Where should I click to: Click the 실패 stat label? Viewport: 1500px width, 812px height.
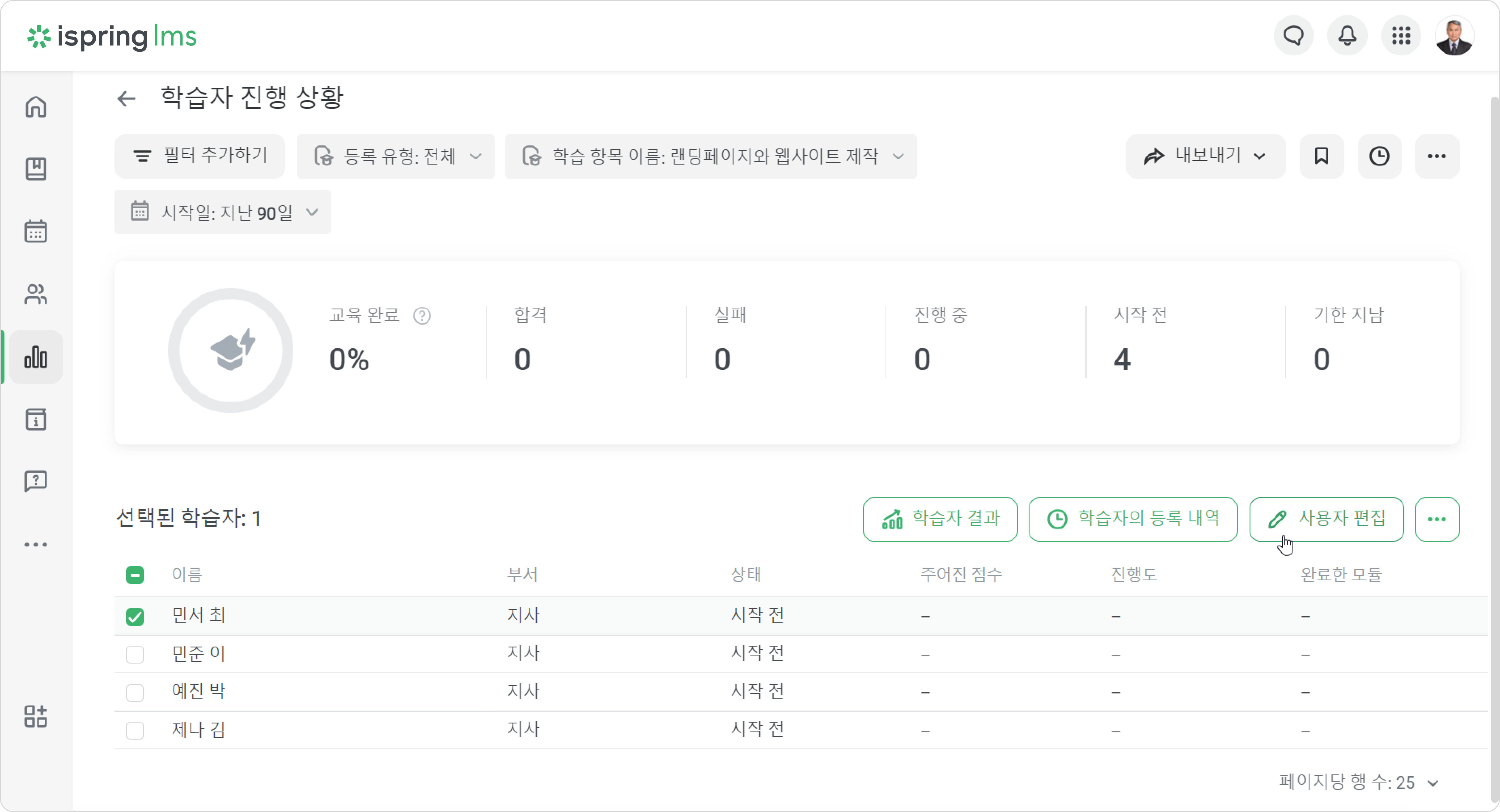pyautogui.click(x=730, y=315)
